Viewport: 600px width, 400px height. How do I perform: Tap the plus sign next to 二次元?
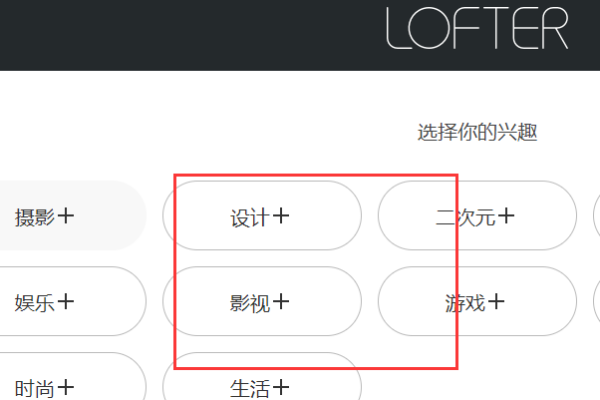click(506, 216)
